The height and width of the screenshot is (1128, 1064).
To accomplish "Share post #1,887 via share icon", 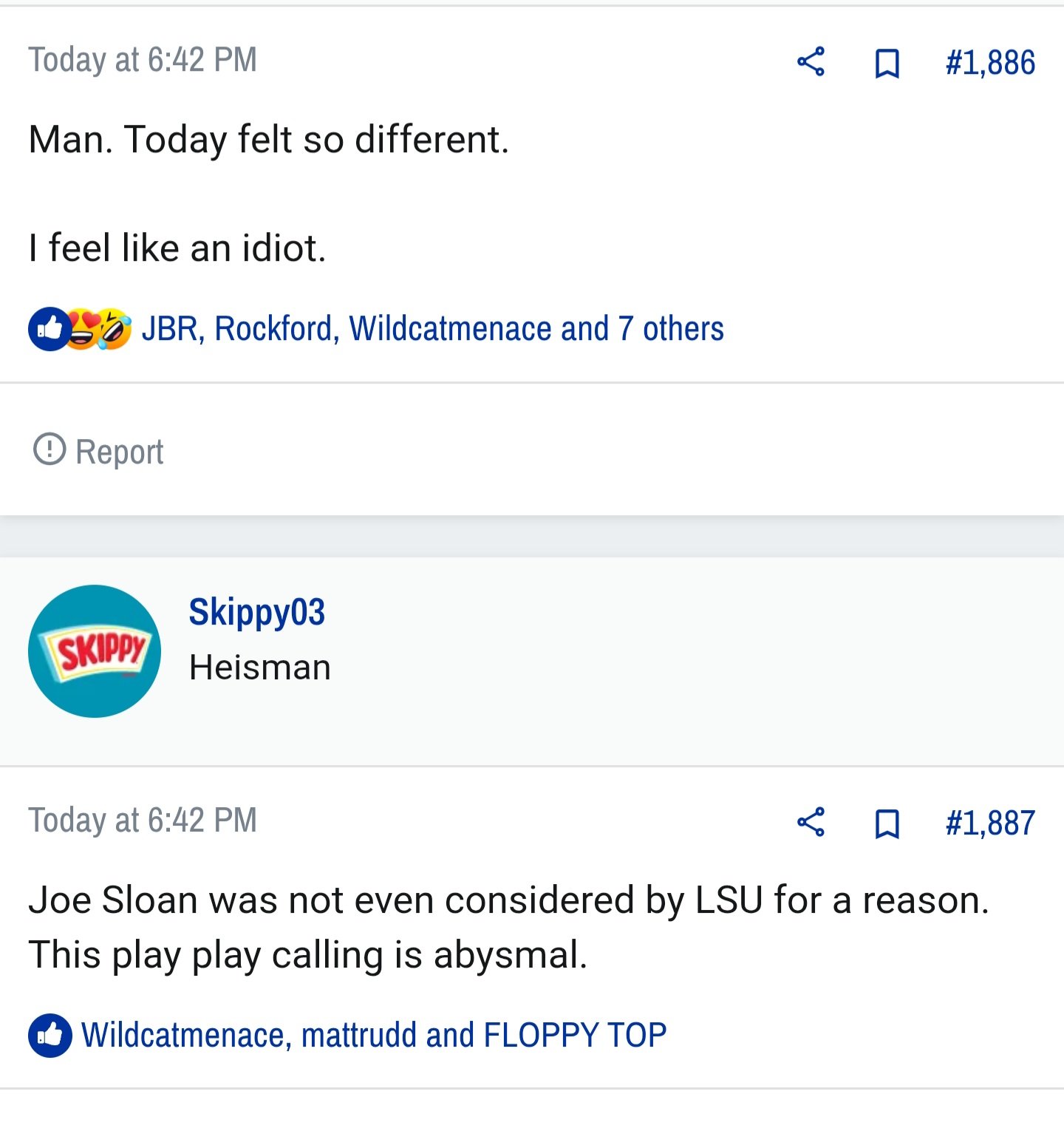I will pos(811,822).
